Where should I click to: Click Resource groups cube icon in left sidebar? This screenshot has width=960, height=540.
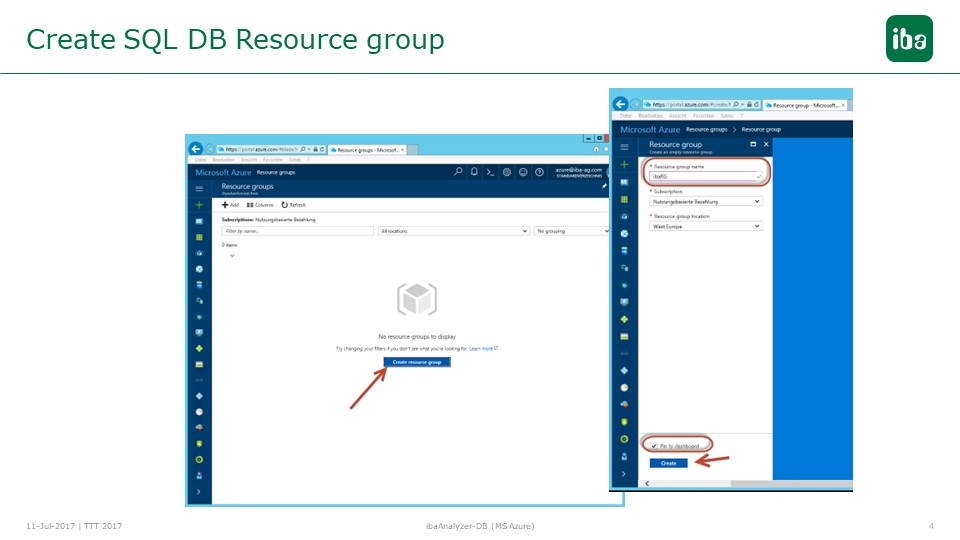tap(199, 253)
